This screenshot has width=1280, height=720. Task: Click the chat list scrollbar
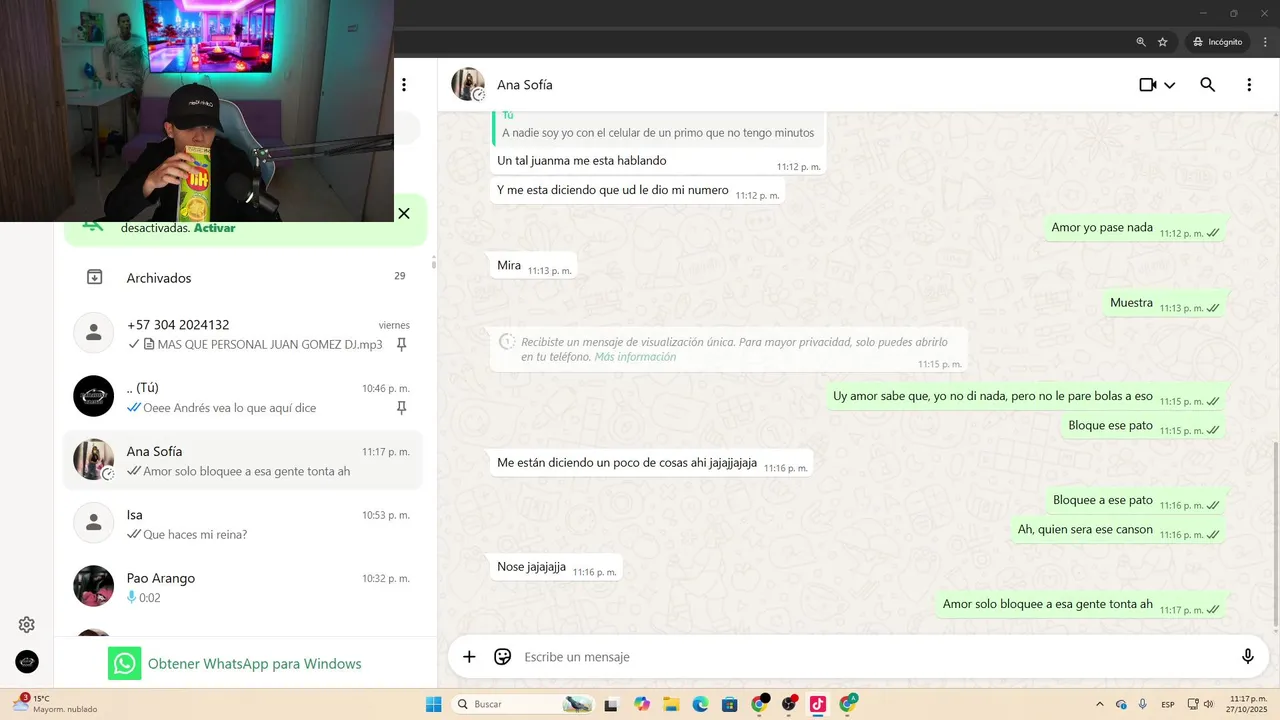433,263
